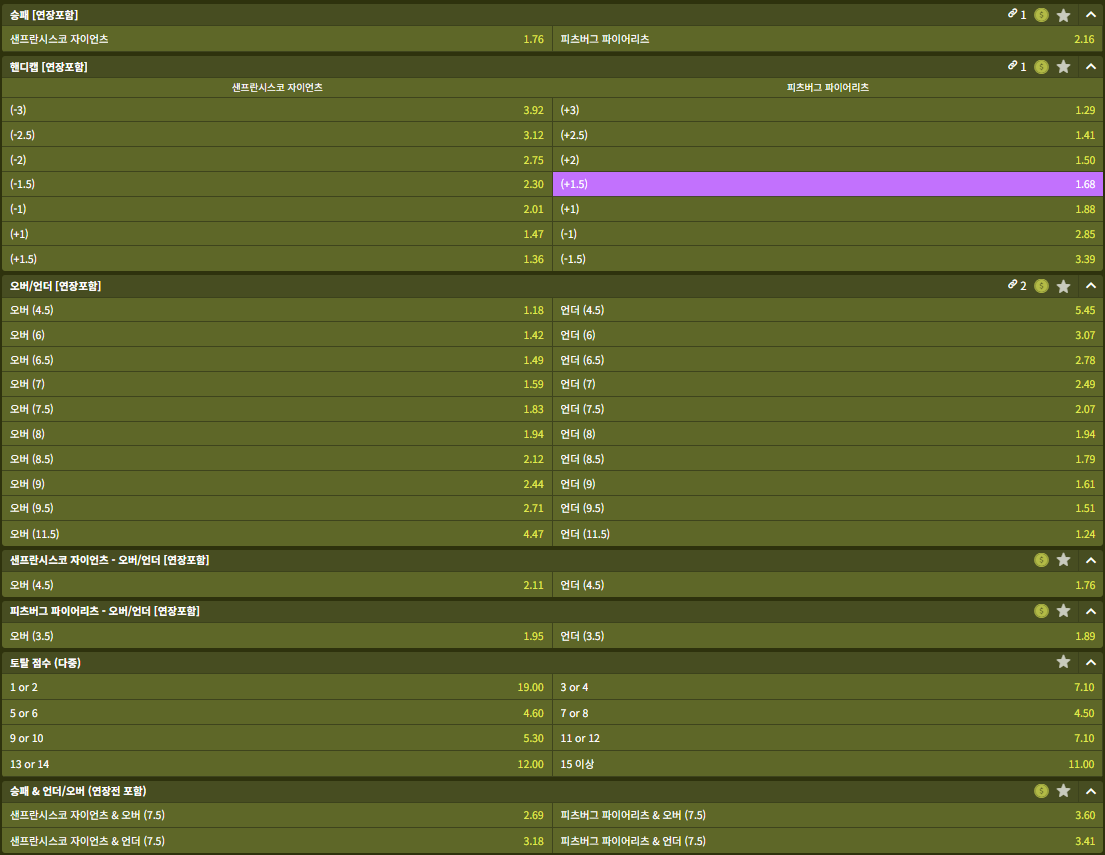Screen dimensions: 1105x855
Task: Click coin icon in 샌프란시스코 자이언츠 - 오버/언더 header
Action: (1041, 560)
